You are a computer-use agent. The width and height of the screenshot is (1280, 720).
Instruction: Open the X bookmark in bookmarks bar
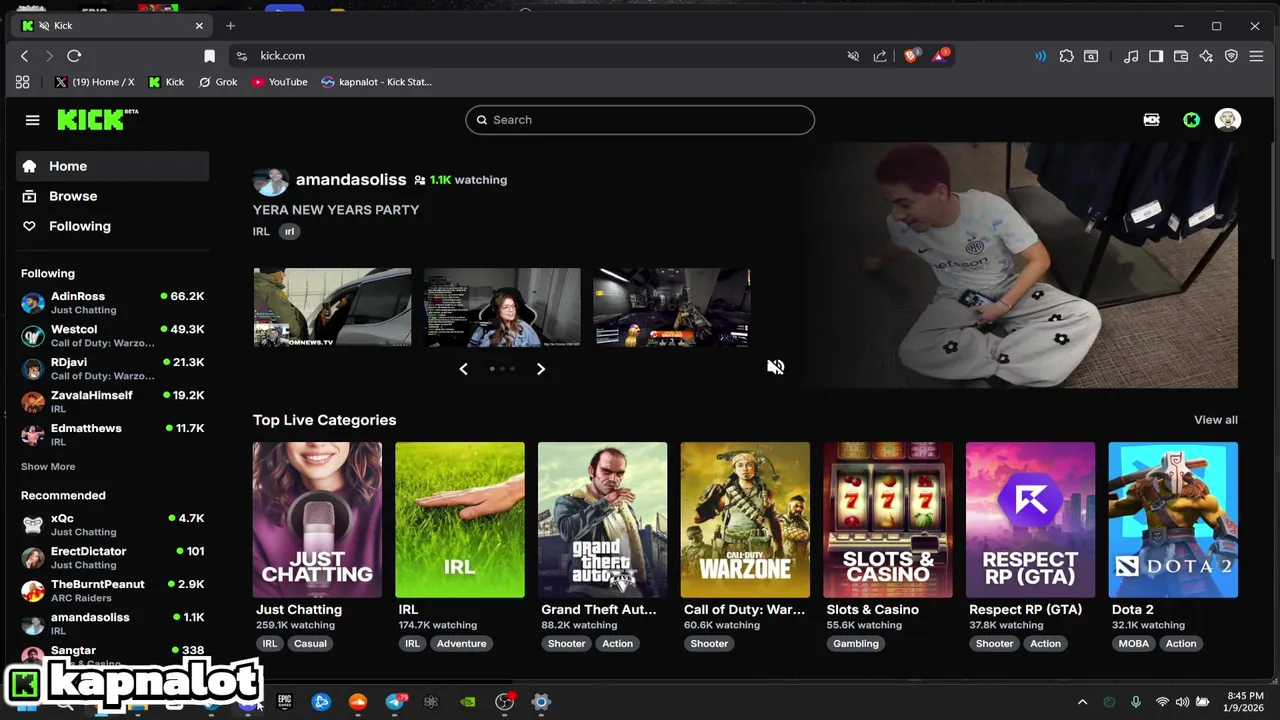[94, 82]
